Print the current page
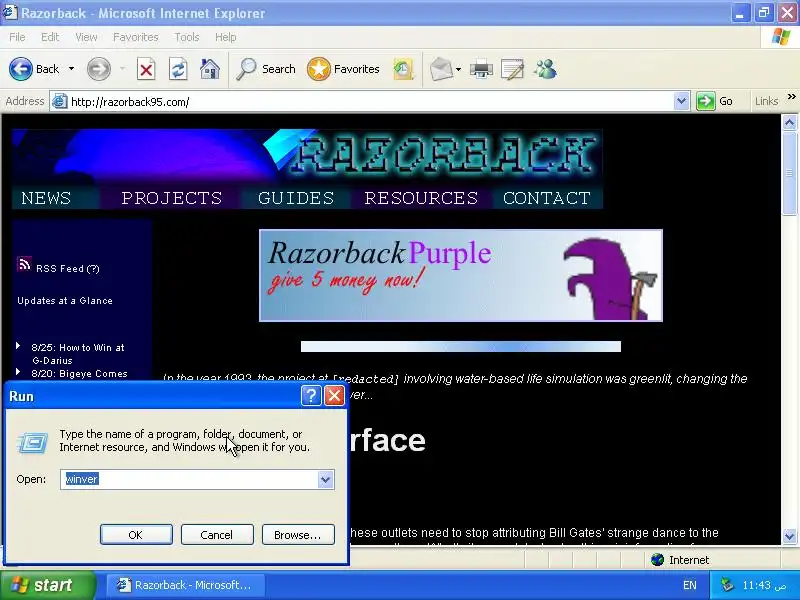 [481, 69]
